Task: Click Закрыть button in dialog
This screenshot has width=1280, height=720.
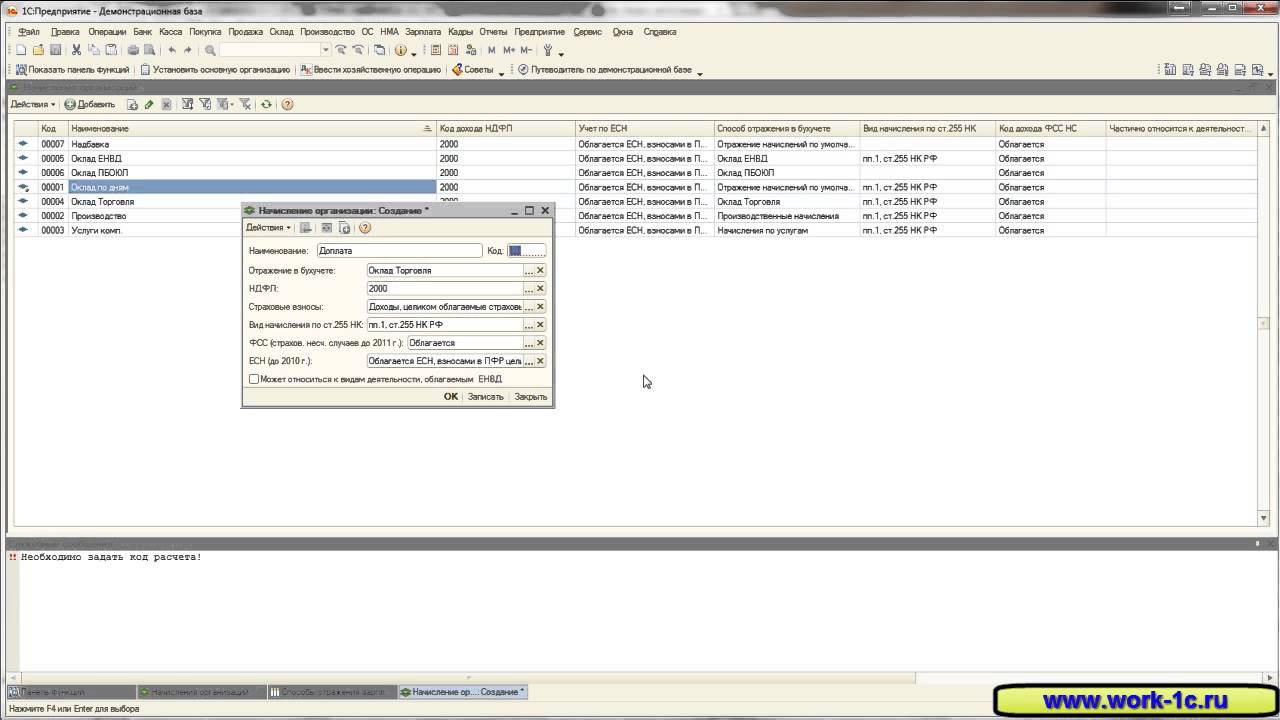Action: pyautogui.click(x=530, y=397)
